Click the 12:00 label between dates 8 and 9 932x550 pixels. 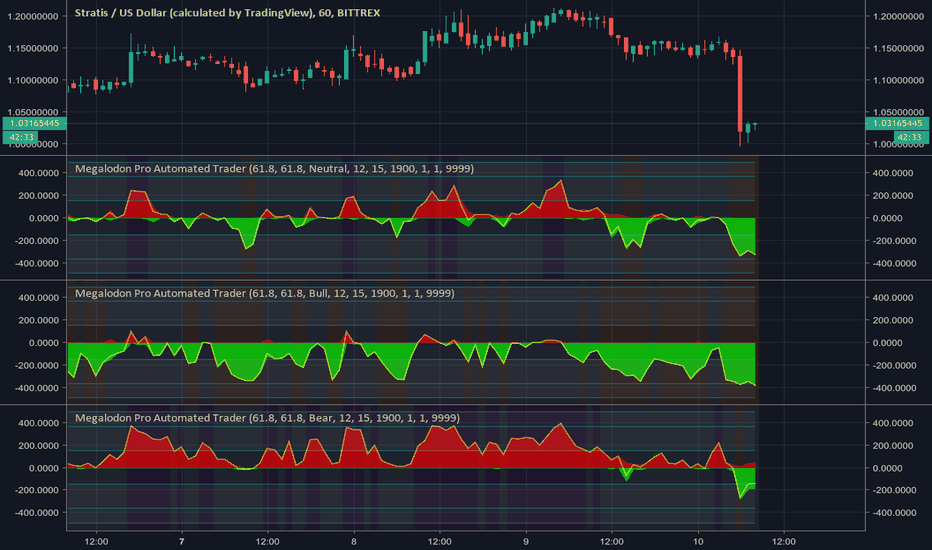439,542
